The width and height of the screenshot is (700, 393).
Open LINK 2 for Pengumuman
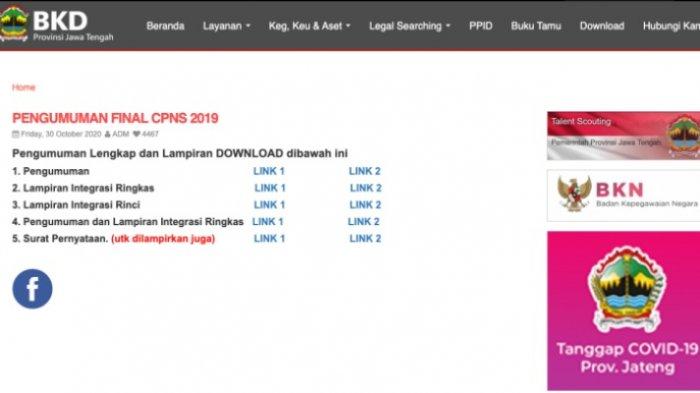365,171
